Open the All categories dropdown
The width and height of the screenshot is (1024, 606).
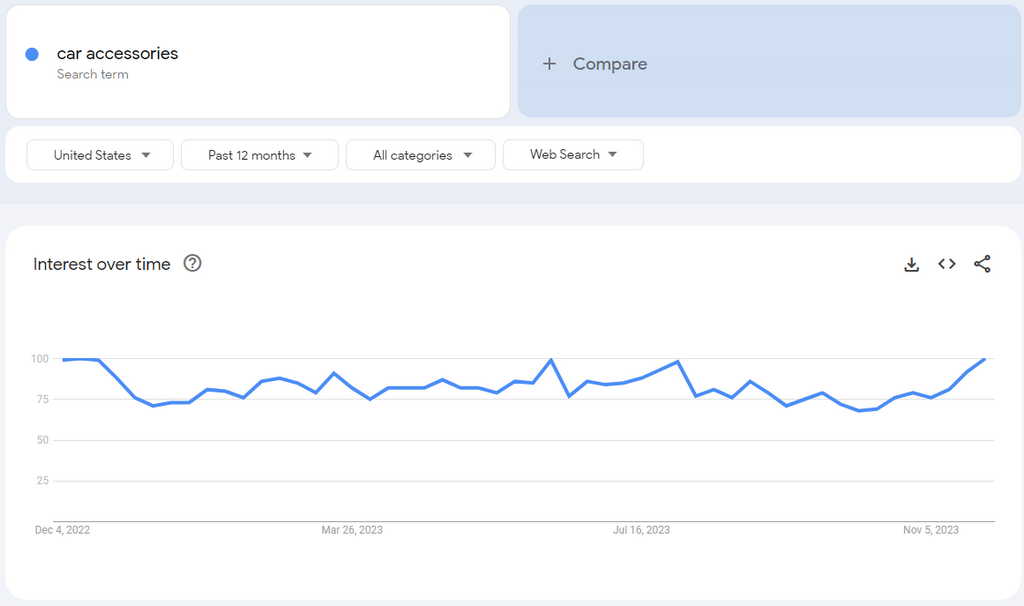pos(420,155)
